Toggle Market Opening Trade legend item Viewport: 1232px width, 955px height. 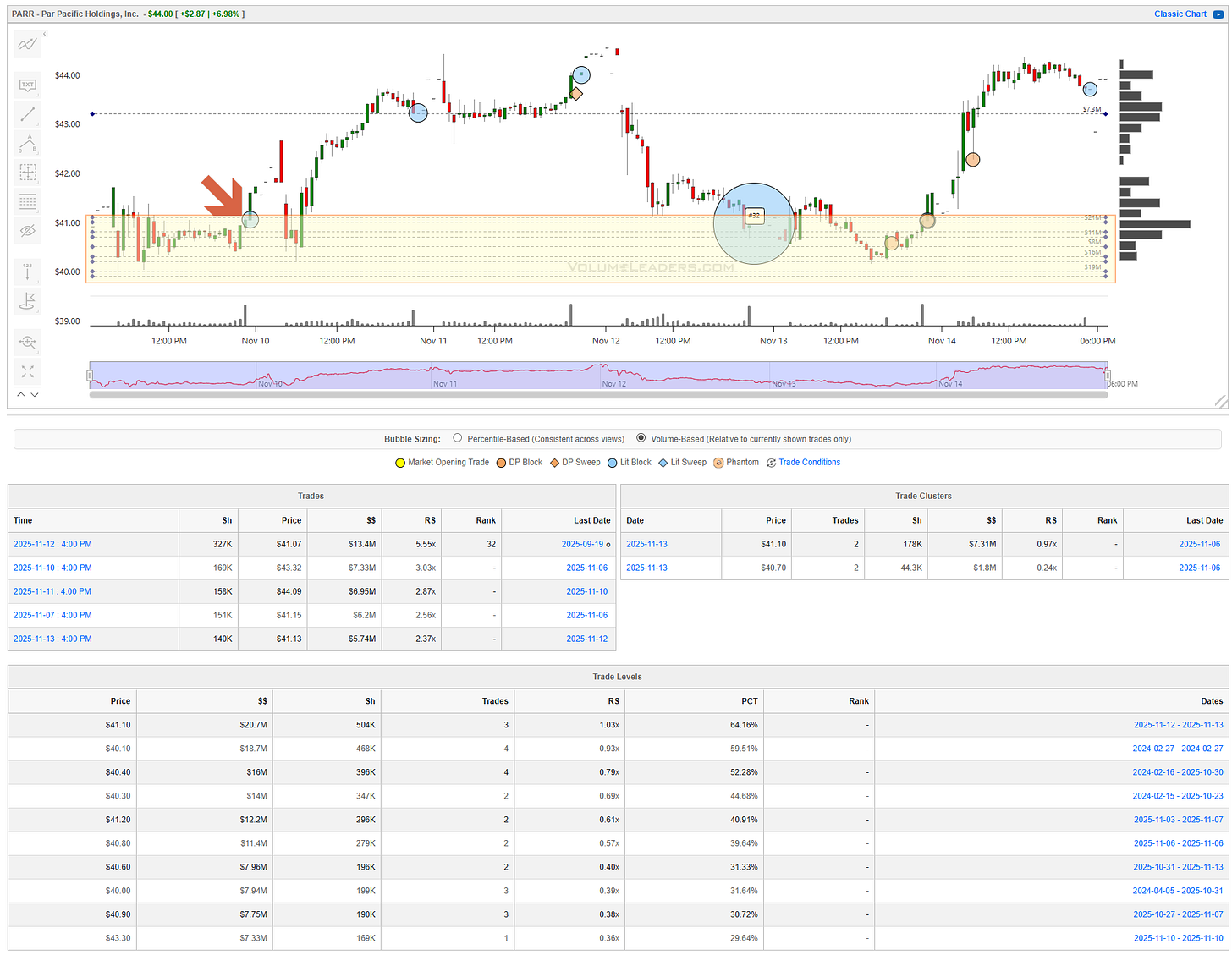[442, 462]
